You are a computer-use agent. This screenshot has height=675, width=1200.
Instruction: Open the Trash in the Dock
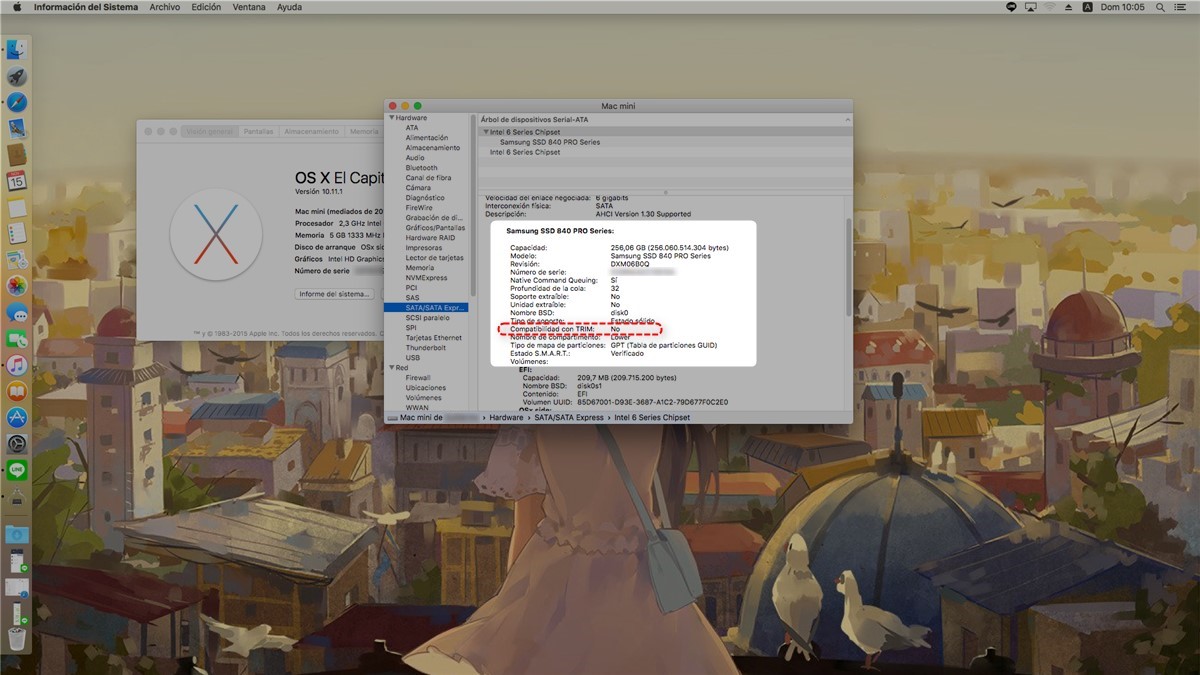(x=16, y=637)
